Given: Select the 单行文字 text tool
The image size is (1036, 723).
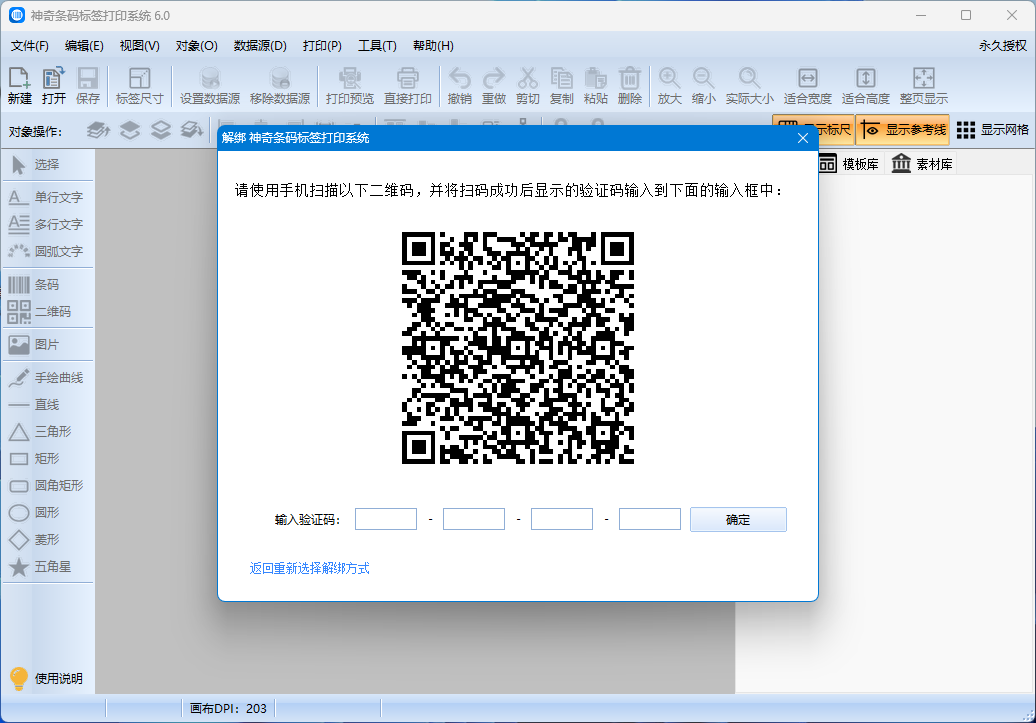Looking at the screenshot, I should (x=48, y=197).
